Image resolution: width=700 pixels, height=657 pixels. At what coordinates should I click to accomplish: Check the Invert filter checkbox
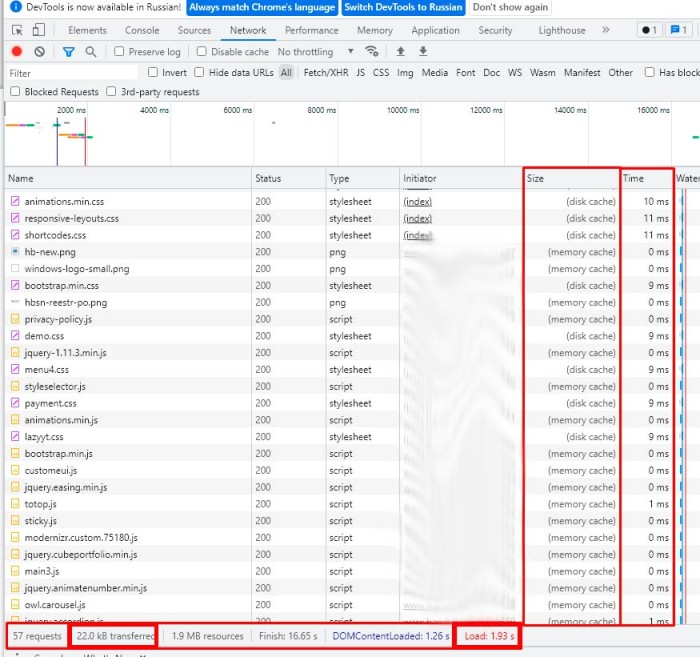(153, 72)
